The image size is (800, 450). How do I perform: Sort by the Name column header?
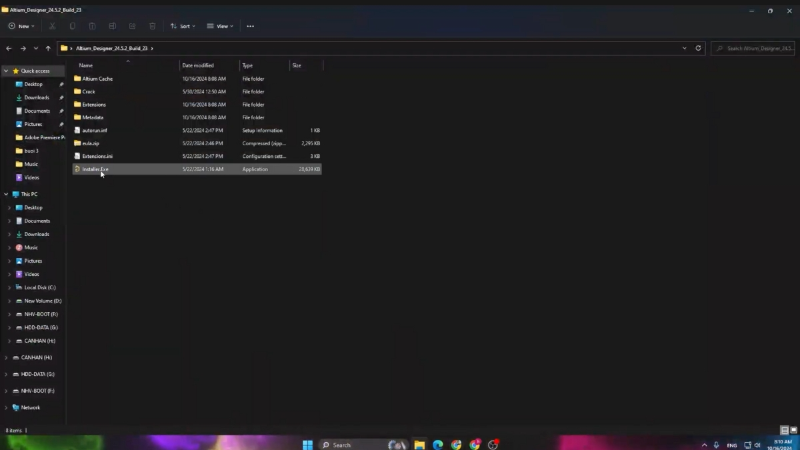[126, 65]
